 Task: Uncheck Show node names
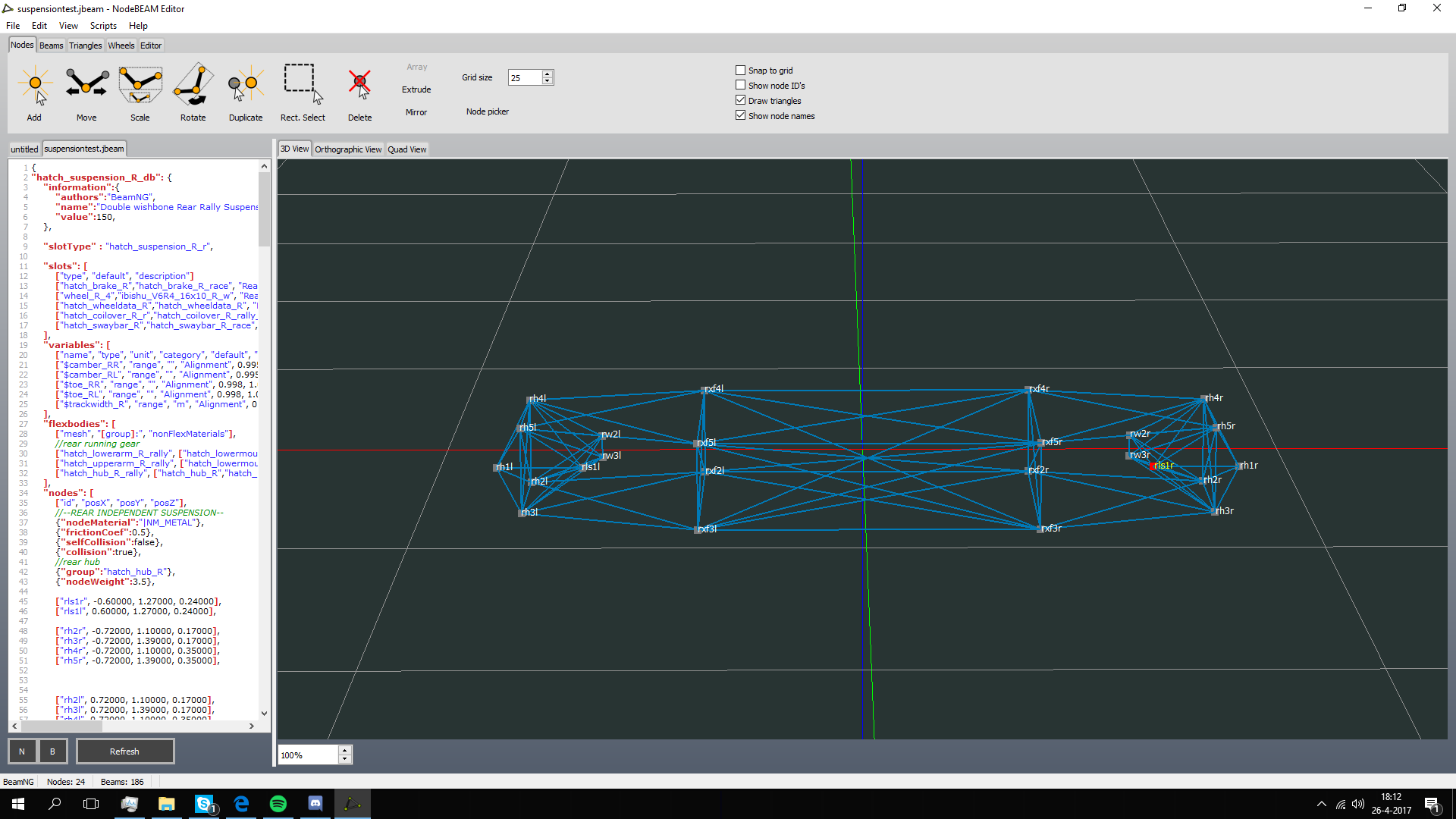[741, 115]
